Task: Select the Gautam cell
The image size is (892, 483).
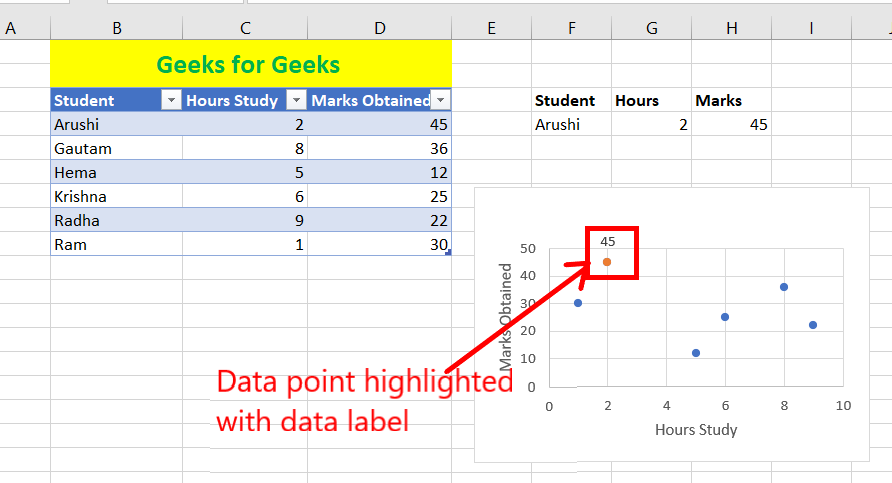Action: (117, 148)
